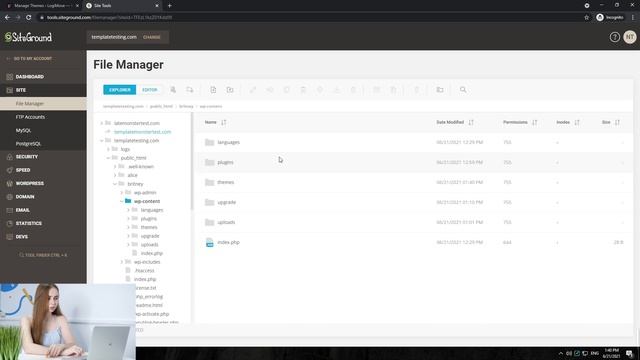Click the themes folder icon in file list
Screen dimensions: 640x360
209,182
